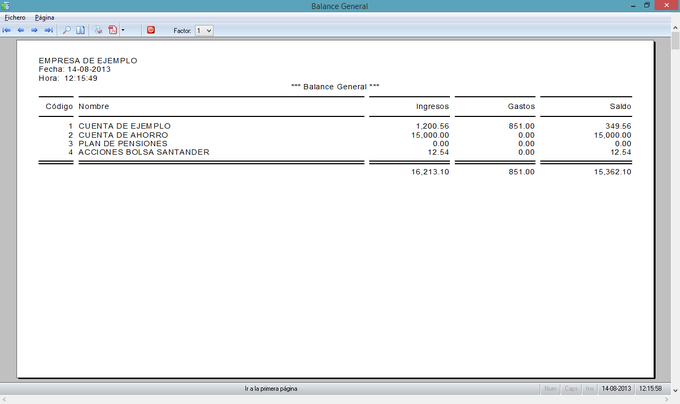Click the Gastos column header
This screenshot has height=404, width=680.
click(521, 107)
